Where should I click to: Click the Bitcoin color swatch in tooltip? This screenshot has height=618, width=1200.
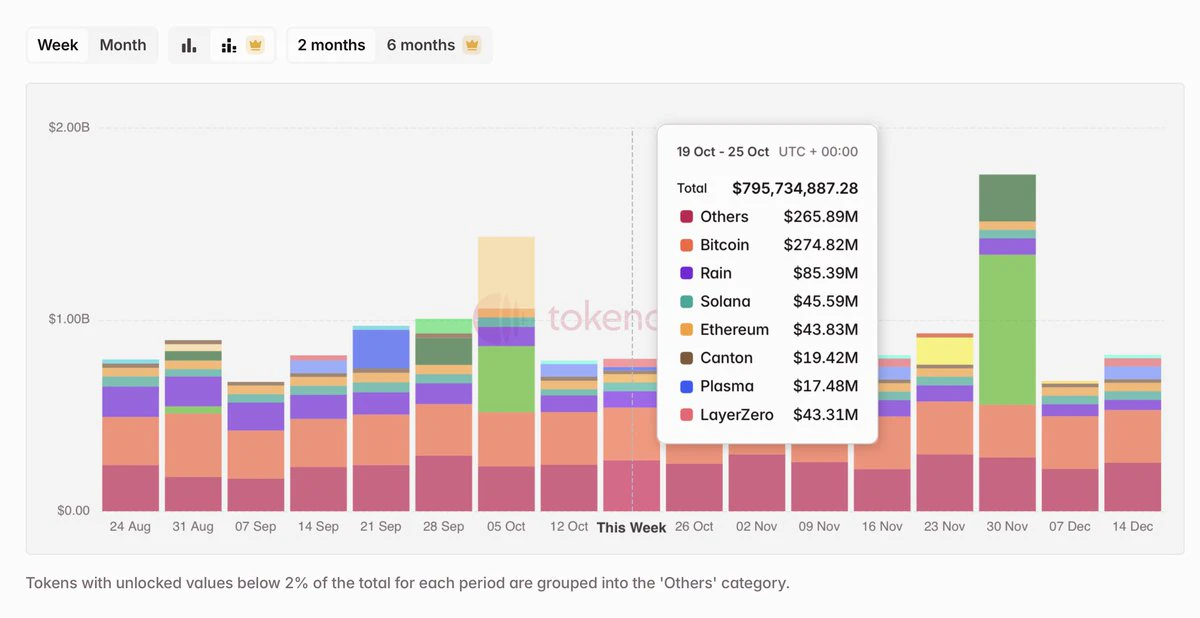(x=686, y=245)
